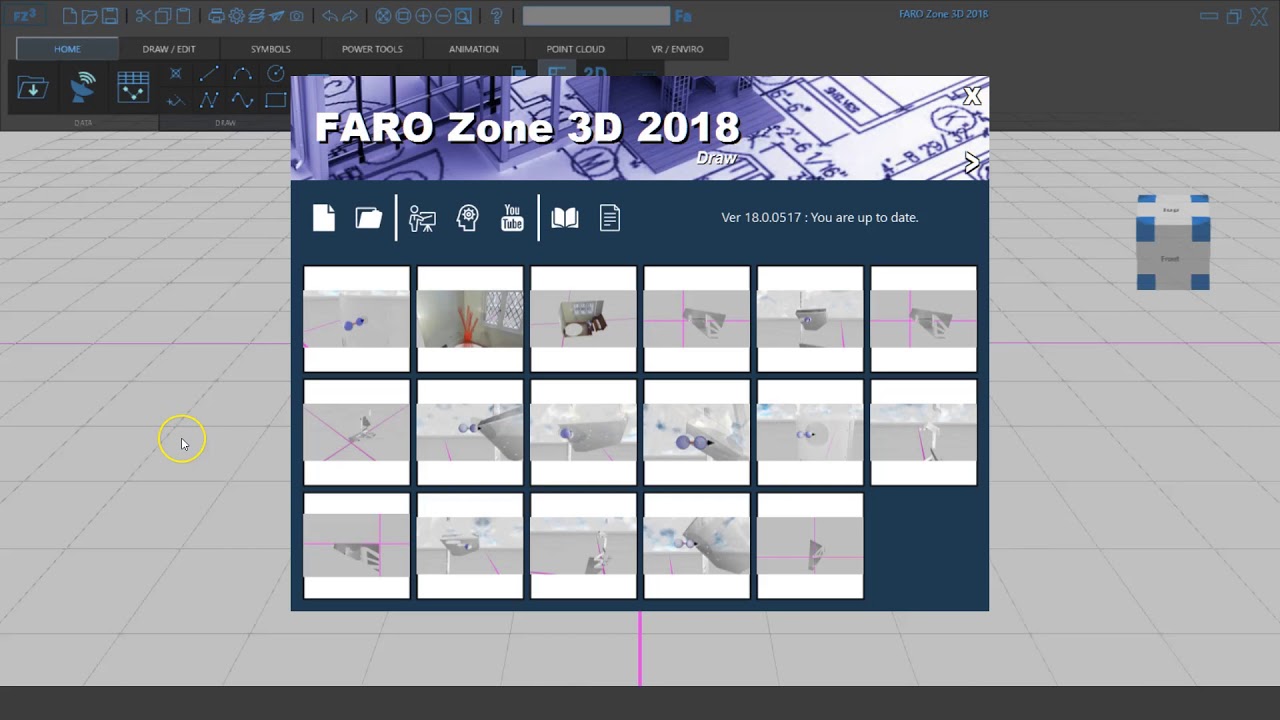Screen dimensions: 1280x720
Task: Open the SYMBOLS ribbon tab
Action: pos(271,49)
